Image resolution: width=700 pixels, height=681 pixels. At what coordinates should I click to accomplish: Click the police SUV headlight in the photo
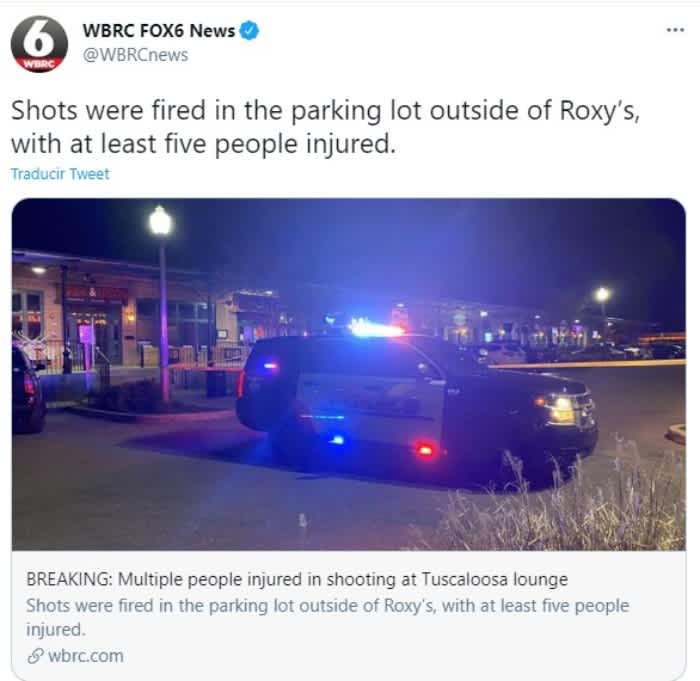tap(564, 407)
